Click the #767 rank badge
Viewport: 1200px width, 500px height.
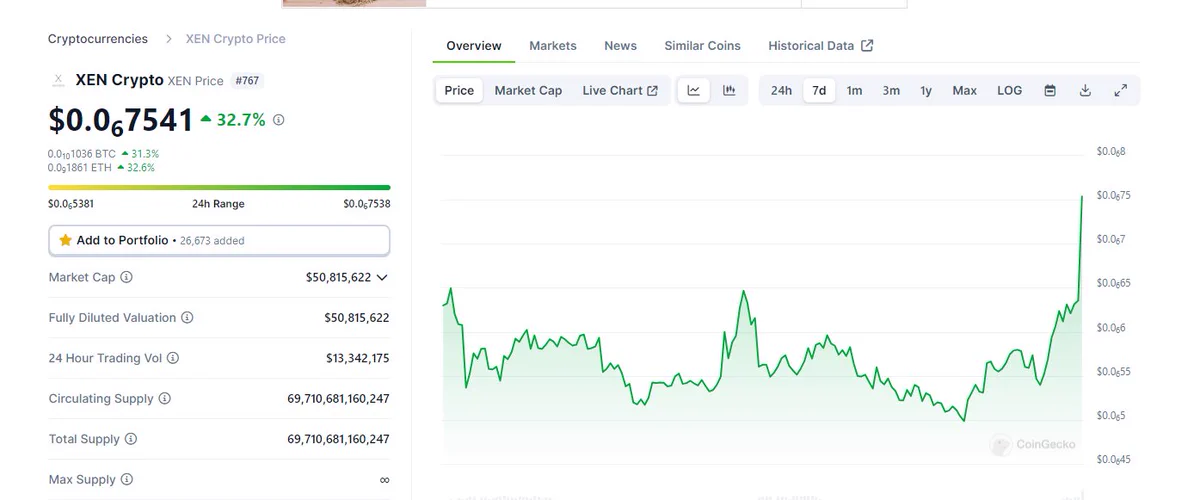click(248, 80)
